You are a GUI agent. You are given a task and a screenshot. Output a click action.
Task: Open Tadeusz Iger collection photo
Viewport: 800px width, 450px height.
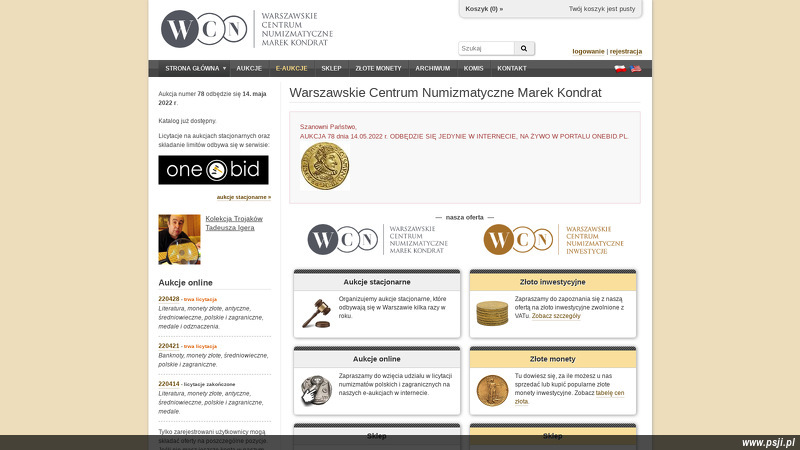tap(179, 239)
